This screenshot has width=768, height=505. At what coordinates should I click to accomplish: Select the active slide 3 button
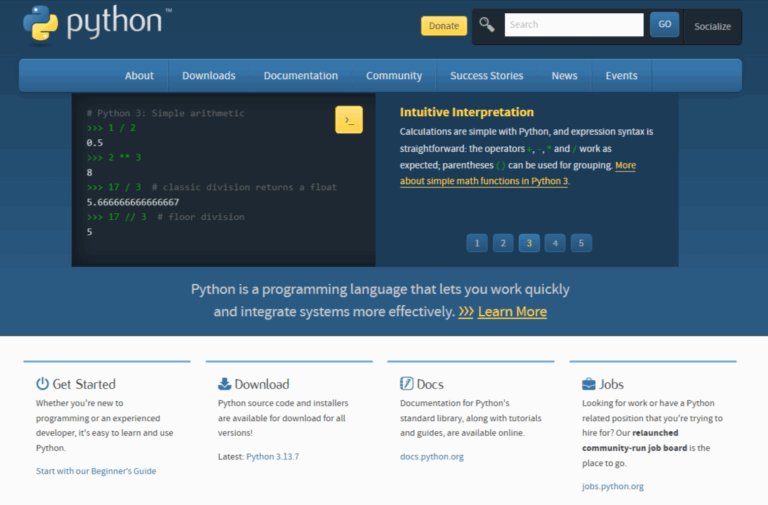click(529, 243)
